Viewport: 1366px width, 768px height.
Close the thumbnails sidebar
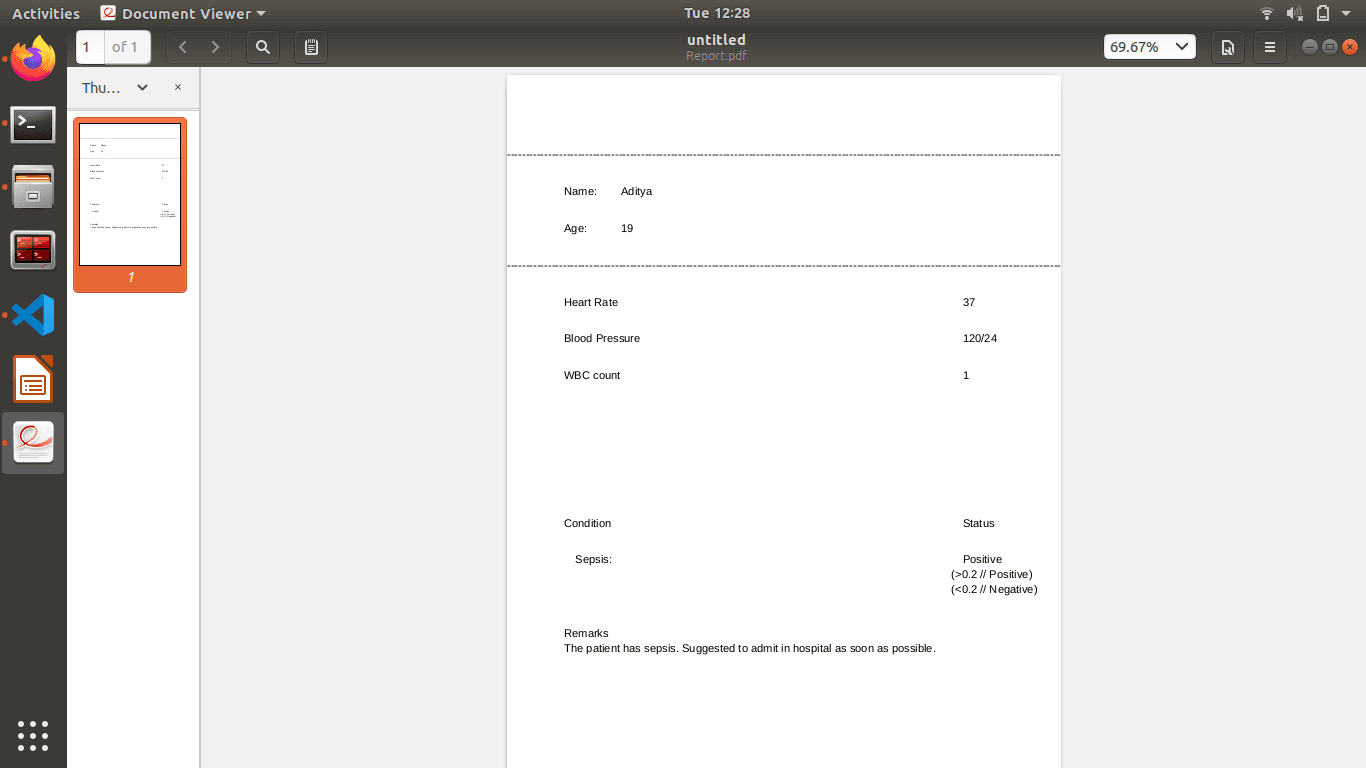point(178,87)
